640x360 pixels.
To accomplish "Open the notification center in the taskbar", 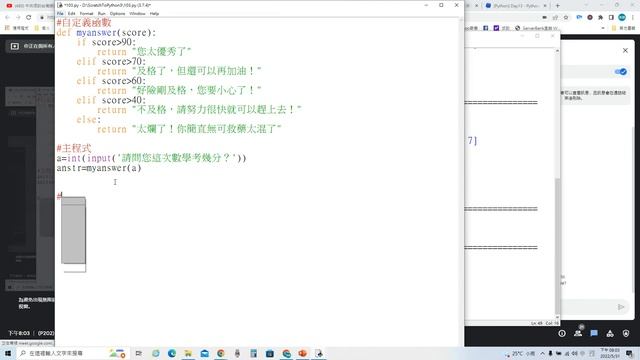I will (629, 353).
